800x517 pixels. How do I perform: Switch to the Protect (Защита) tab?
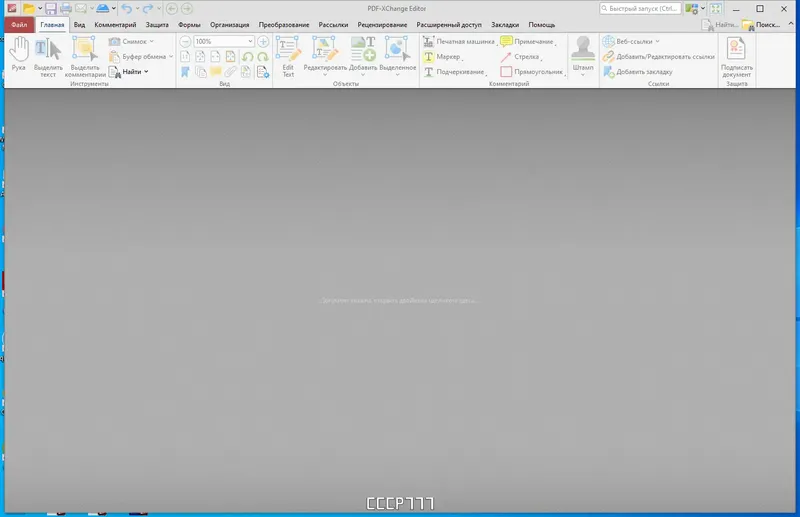157,24
